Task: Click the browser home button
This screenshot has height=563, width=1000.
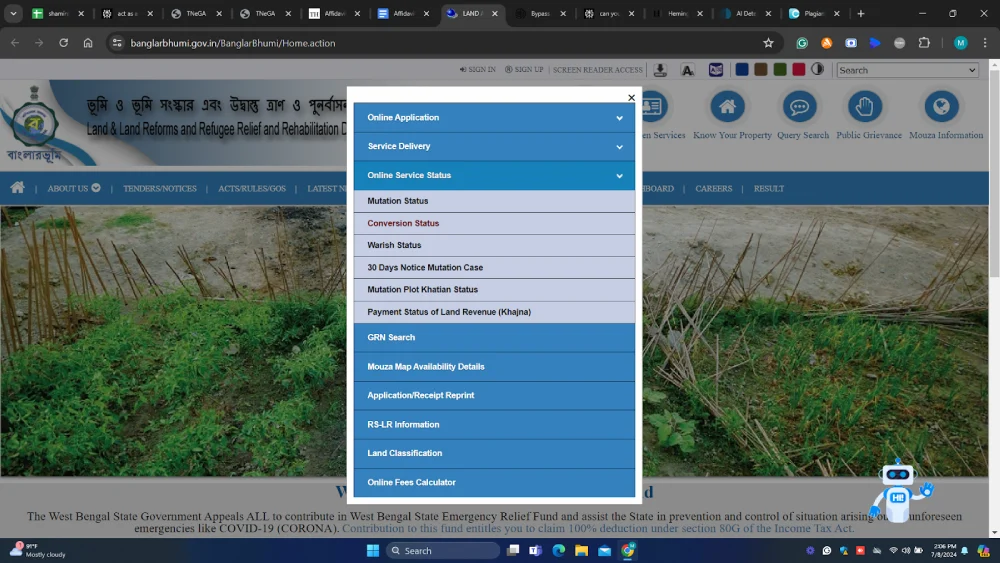Action: click(88, 43)
